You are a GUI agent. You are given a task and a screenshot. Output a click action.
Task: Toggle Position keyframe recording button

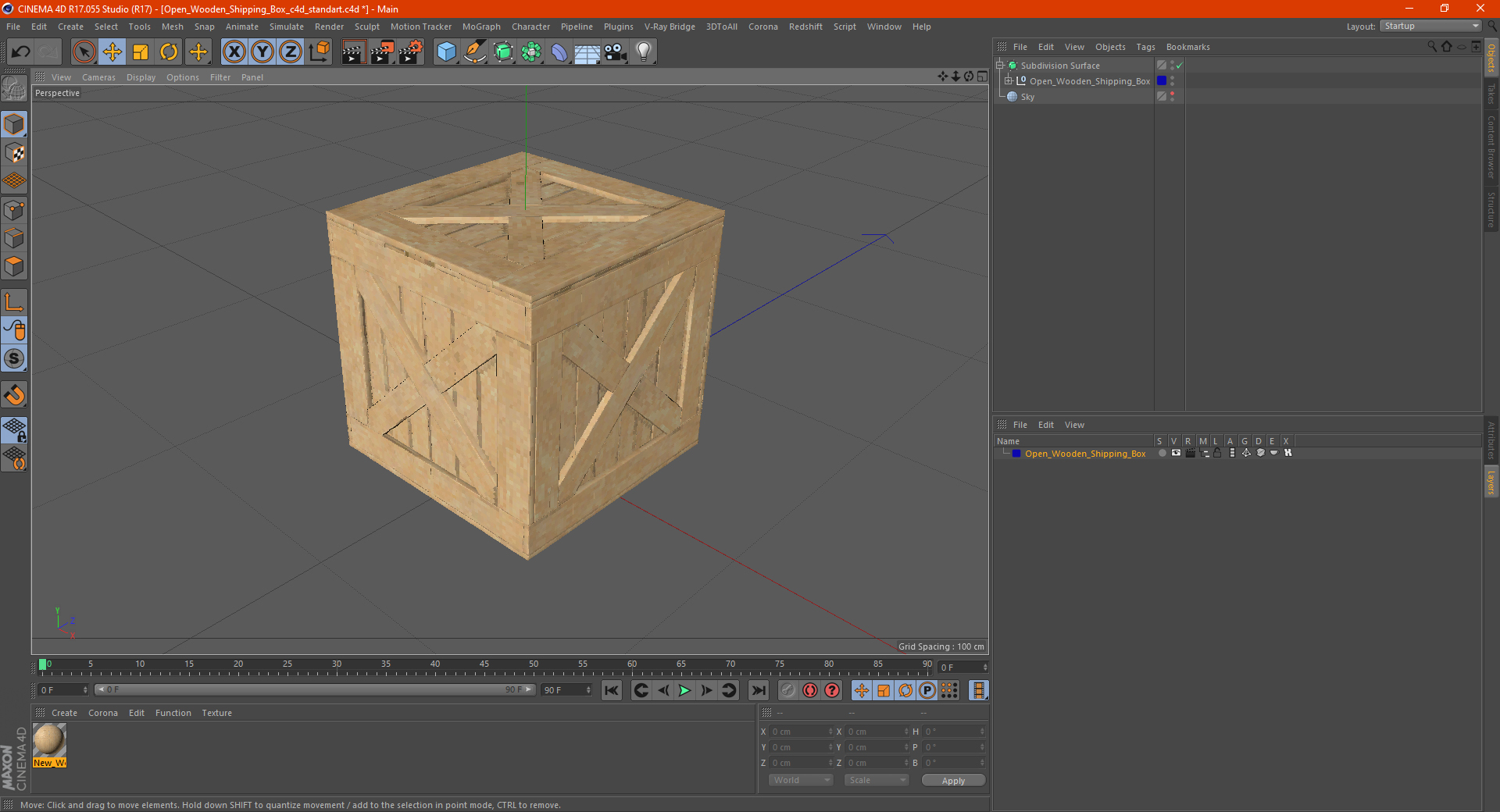(x=862, y=690)
